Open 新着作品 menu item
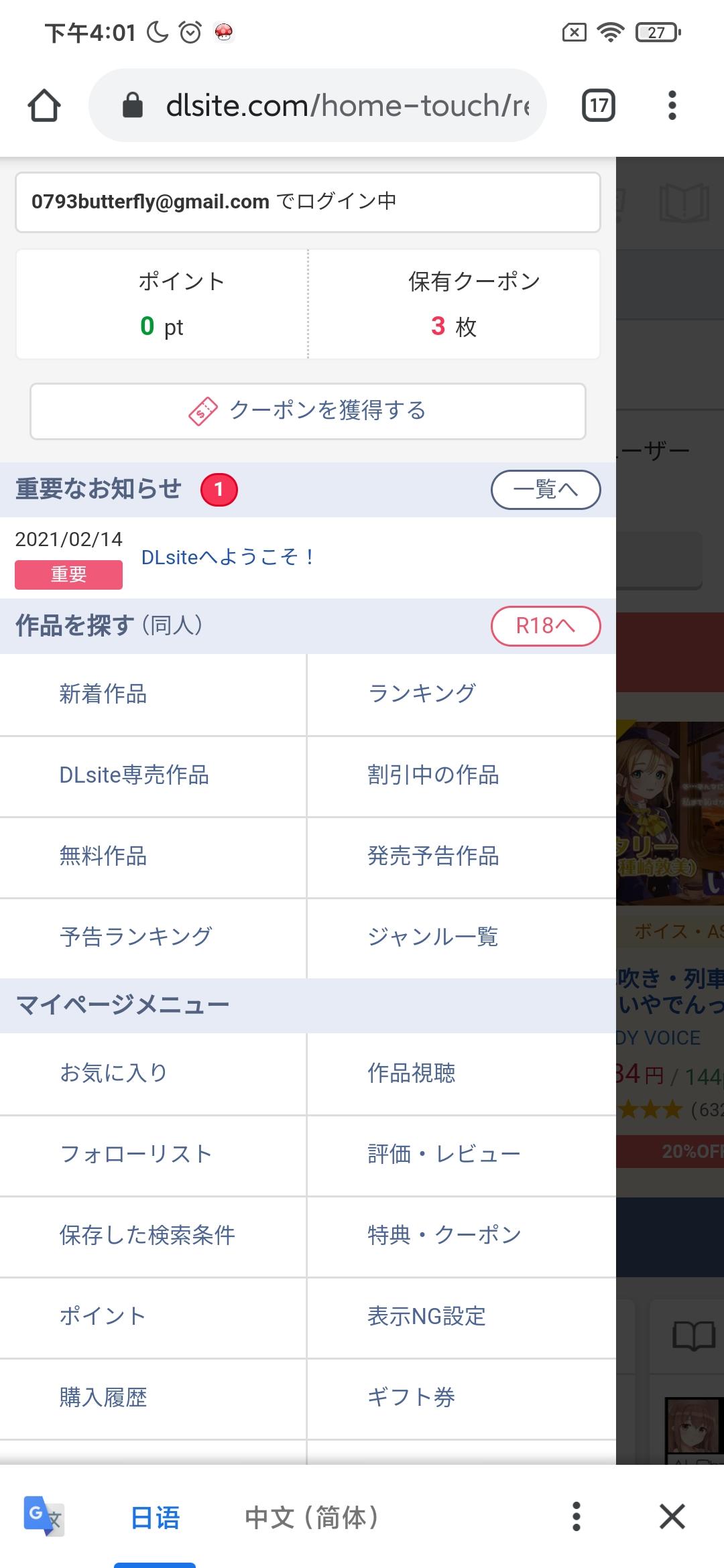Screen dimensions: 724x1568 point(103,694)
